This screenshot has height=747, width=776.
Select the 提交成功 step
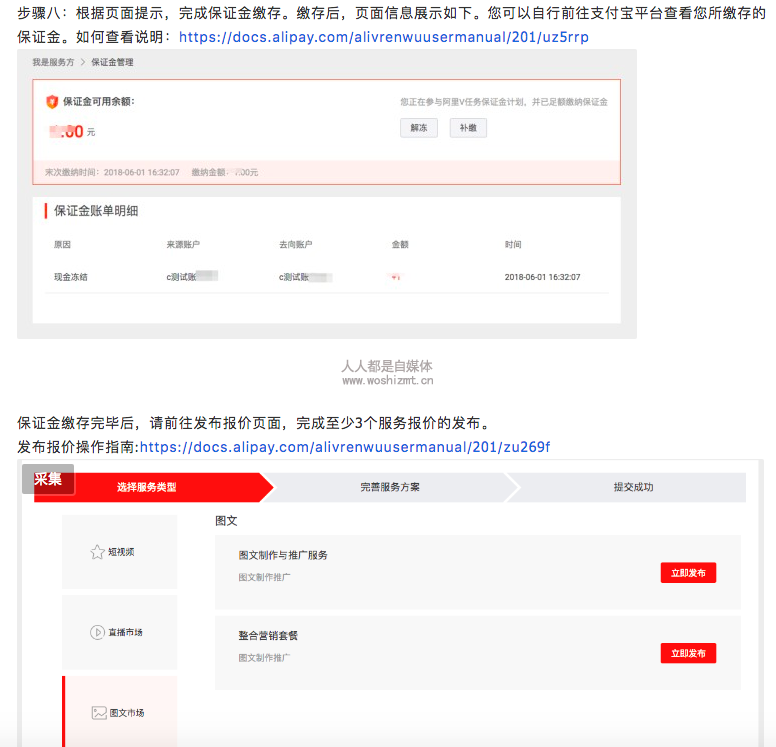pyautogui.click(x=633, y=487)
